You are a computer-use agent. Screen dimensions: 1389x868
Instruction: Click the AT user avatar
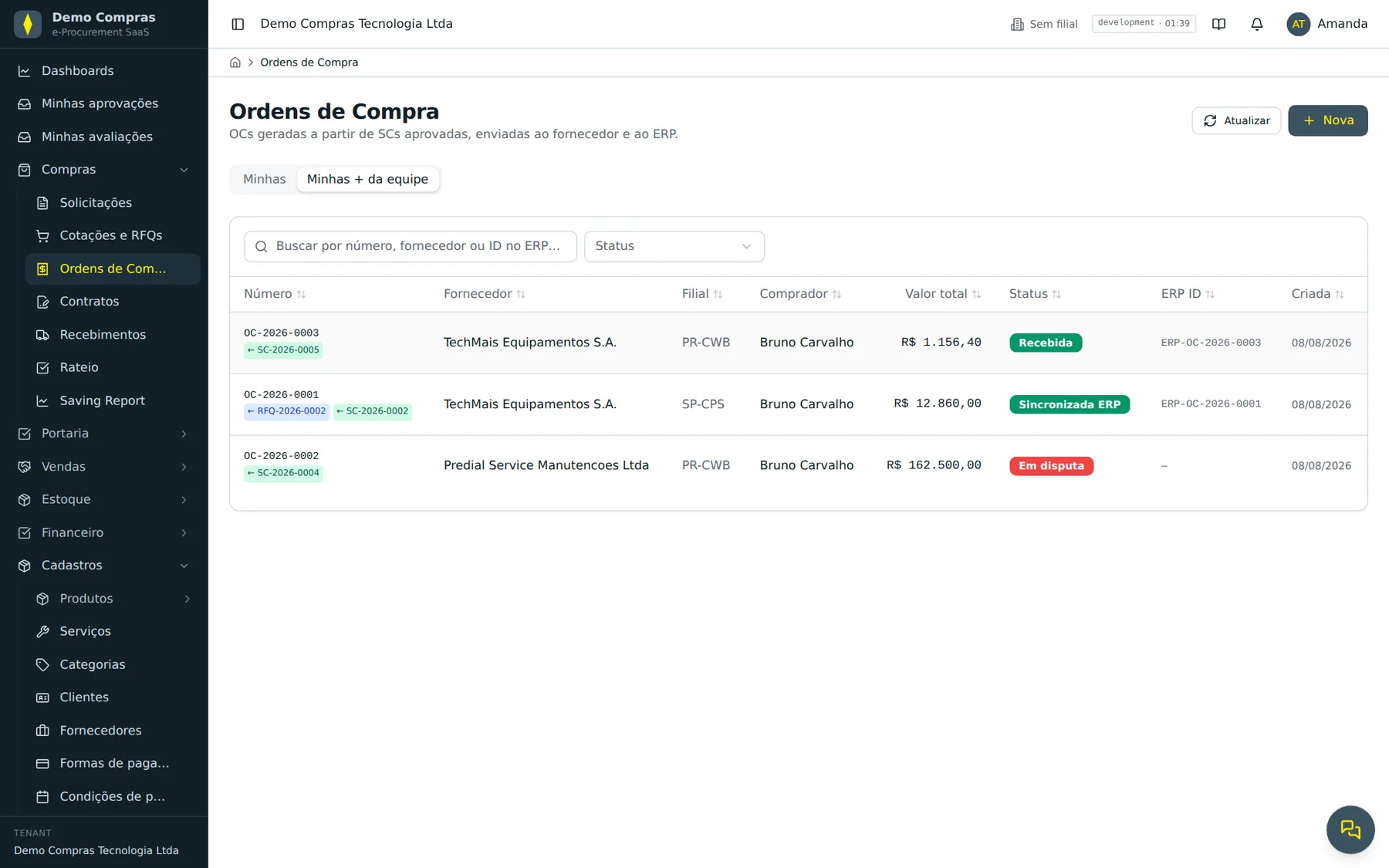click(x=1298, y=24)
